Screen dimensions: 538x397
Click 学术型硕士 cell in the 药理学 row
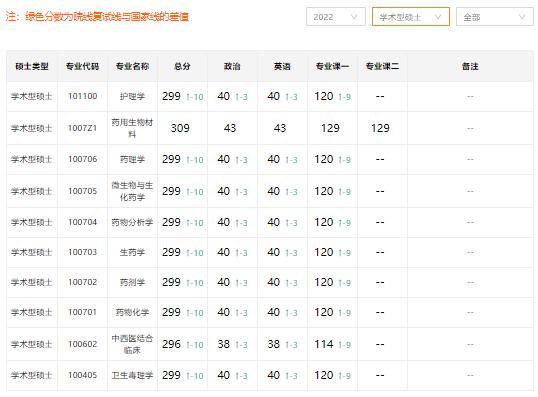[x=32, y=159]
